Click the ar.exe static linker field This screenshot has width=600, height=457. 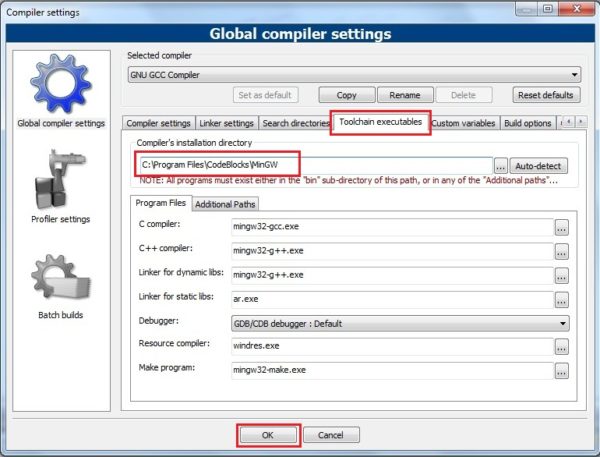tap(392, 299)
